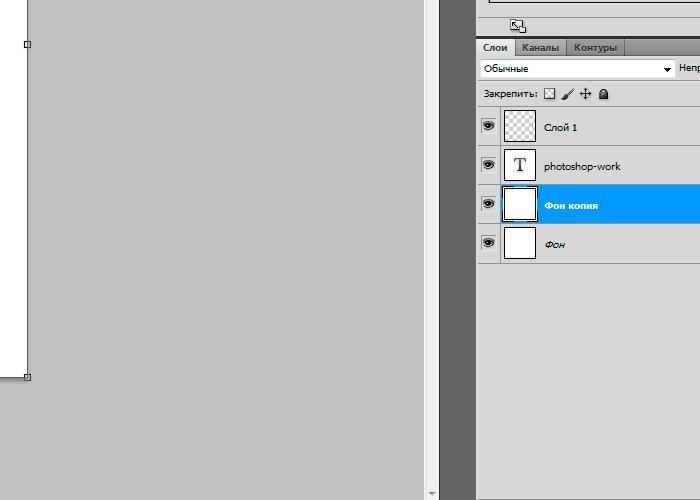Select the layer named photoshop-work
This screenshot has width=700, height=500.
pyautogui.click(x=582, y=167)
